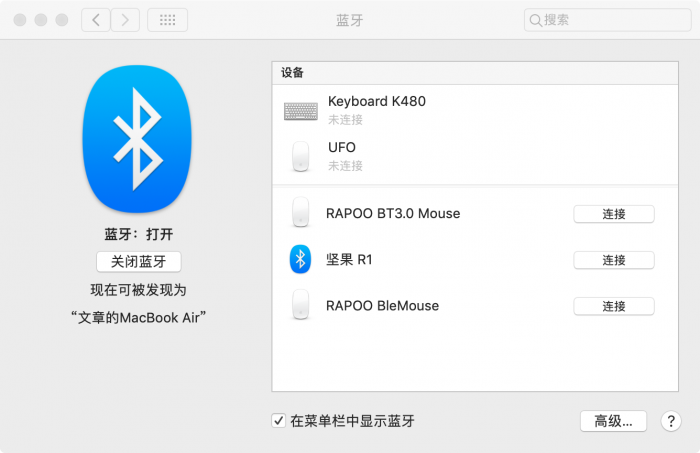Connect the RAPOO BT3.0 Mouse

coord(613,214)
